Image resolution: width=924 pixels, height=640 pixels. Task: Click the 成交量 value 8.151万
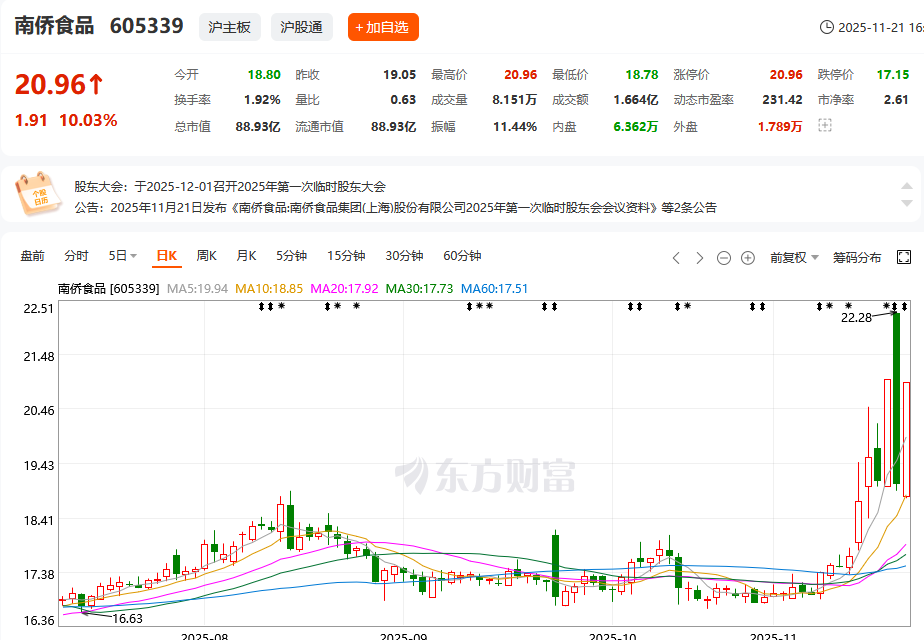[x=514, y=100]
